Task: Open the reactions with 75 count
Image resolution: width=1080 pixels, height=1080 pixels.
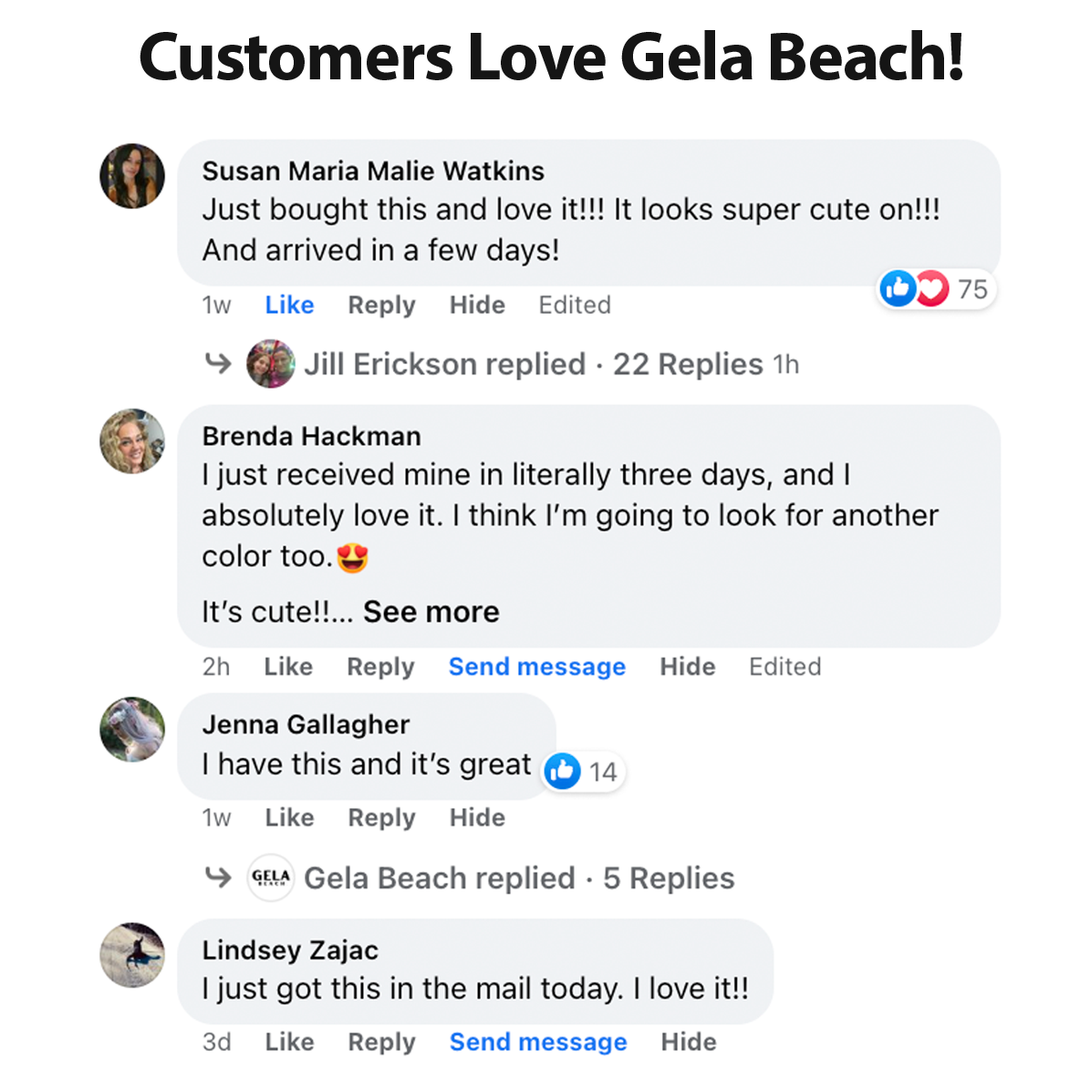Action: click(x=934, y=290)
